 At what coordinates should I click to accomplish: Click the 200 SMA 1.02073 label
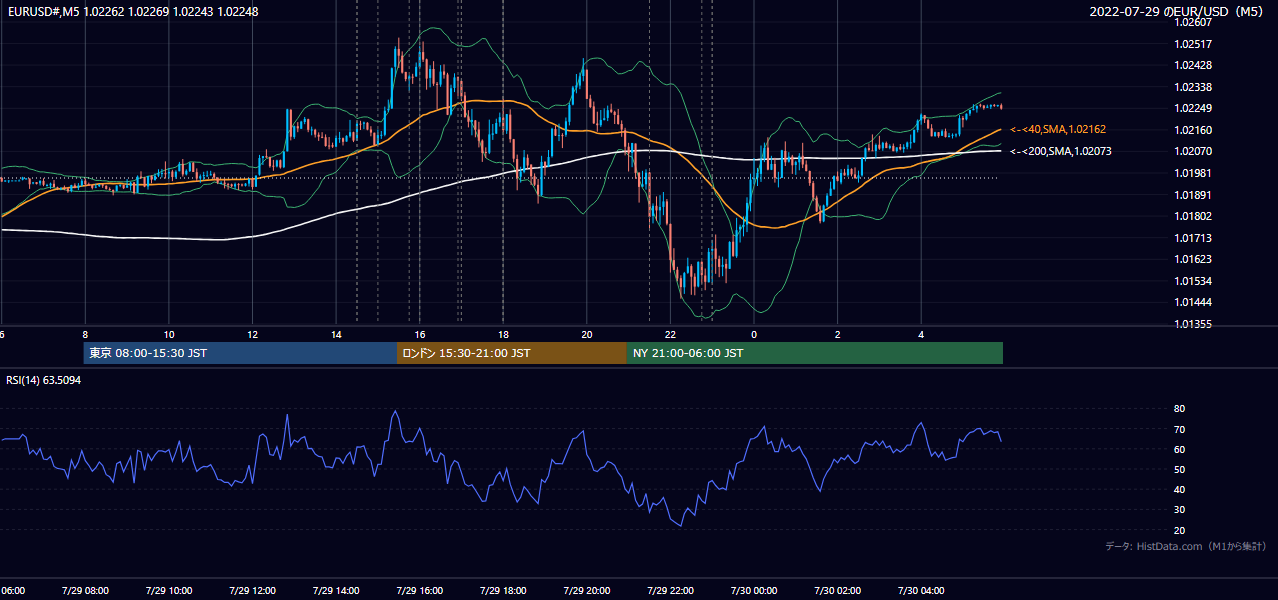pos(1060,151)
